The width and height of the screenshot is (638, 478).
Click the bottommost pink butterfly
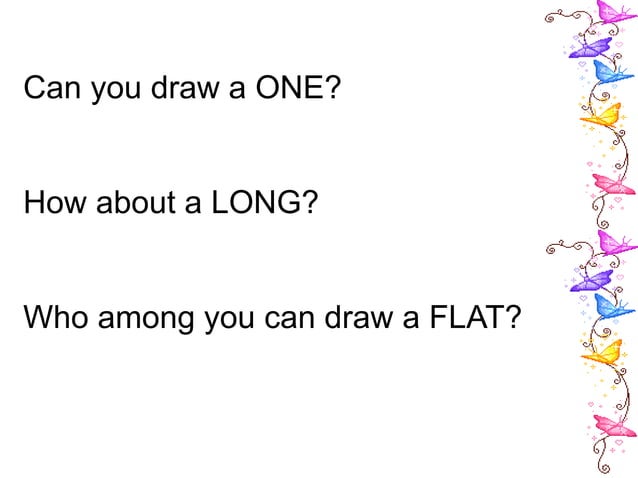[x=612, y=425]
